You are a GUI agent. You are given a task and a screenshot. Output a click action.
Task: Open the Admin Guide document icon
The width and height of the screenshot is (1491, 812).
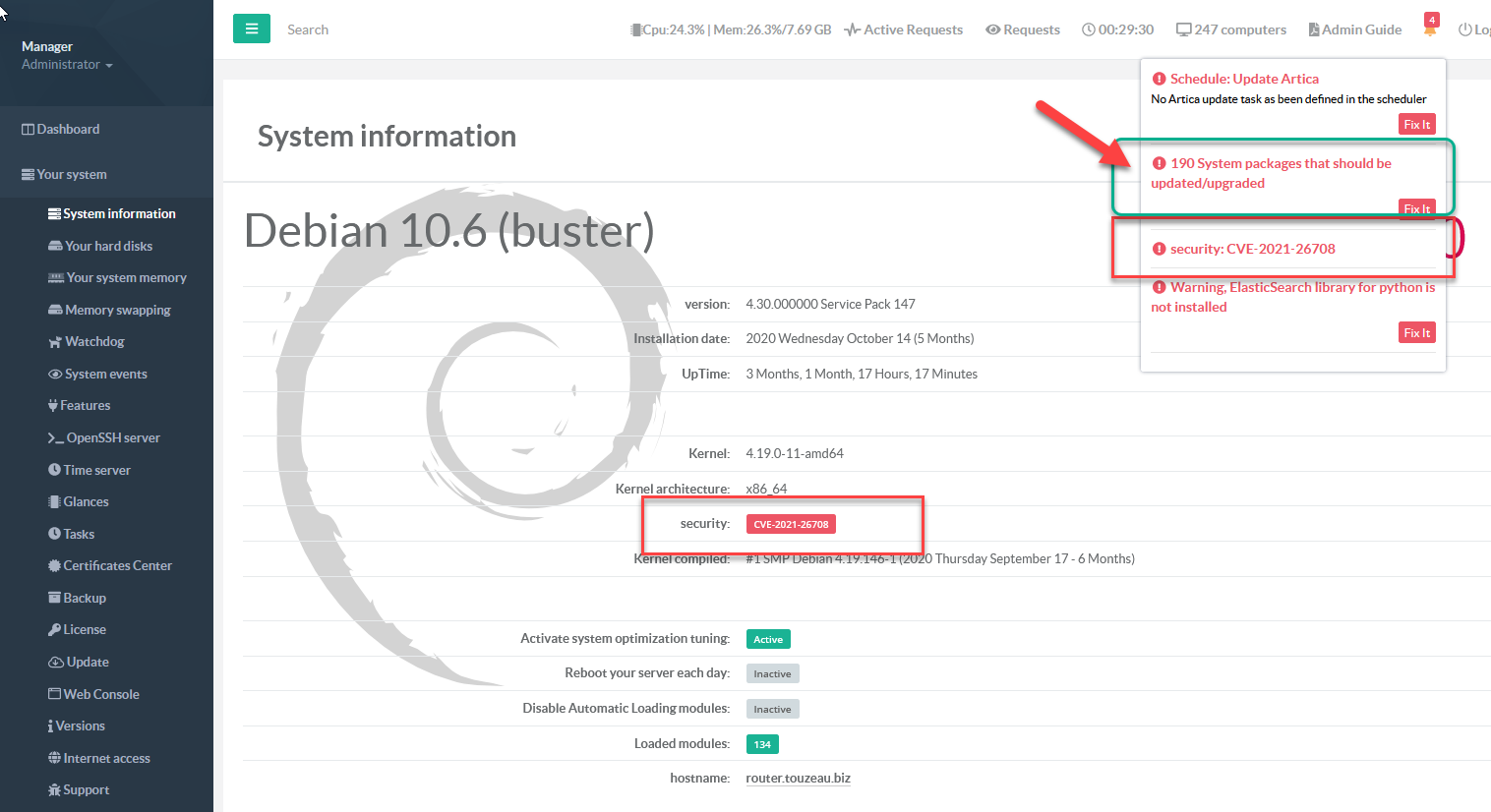click(1314, 29)
